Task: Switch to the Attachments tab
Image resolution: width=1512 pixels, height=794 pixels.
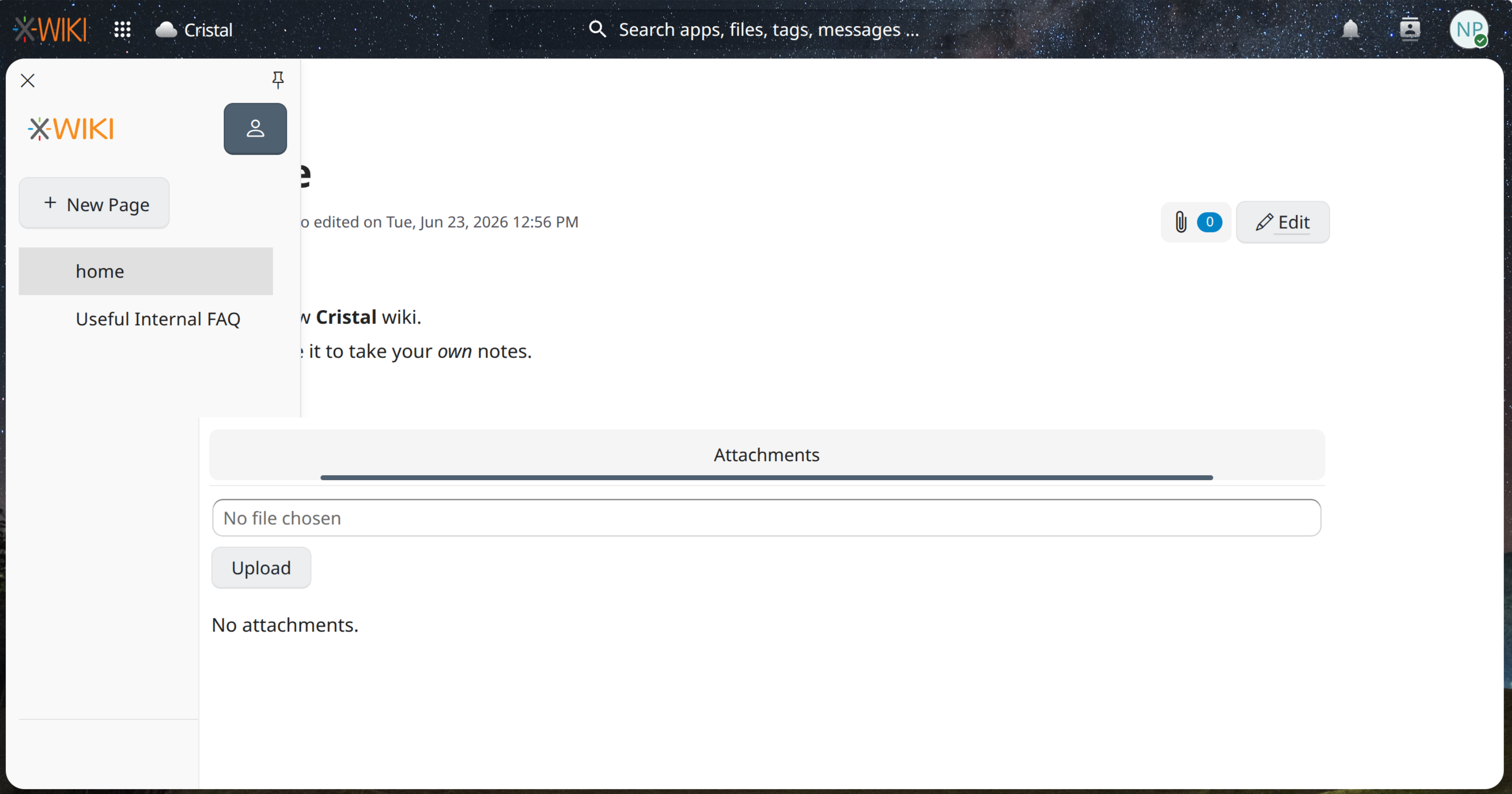Action: pyautogui.click(x=766, y=455)
